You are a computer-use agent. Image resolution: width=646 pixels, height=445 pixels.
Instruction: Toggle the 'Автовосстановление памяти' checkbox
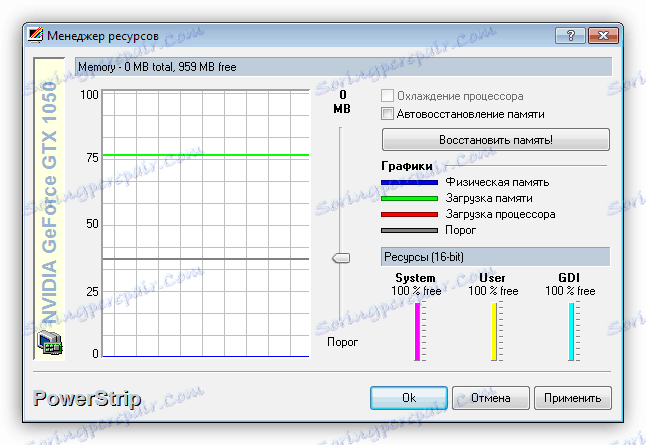click(x=387, y=114)
